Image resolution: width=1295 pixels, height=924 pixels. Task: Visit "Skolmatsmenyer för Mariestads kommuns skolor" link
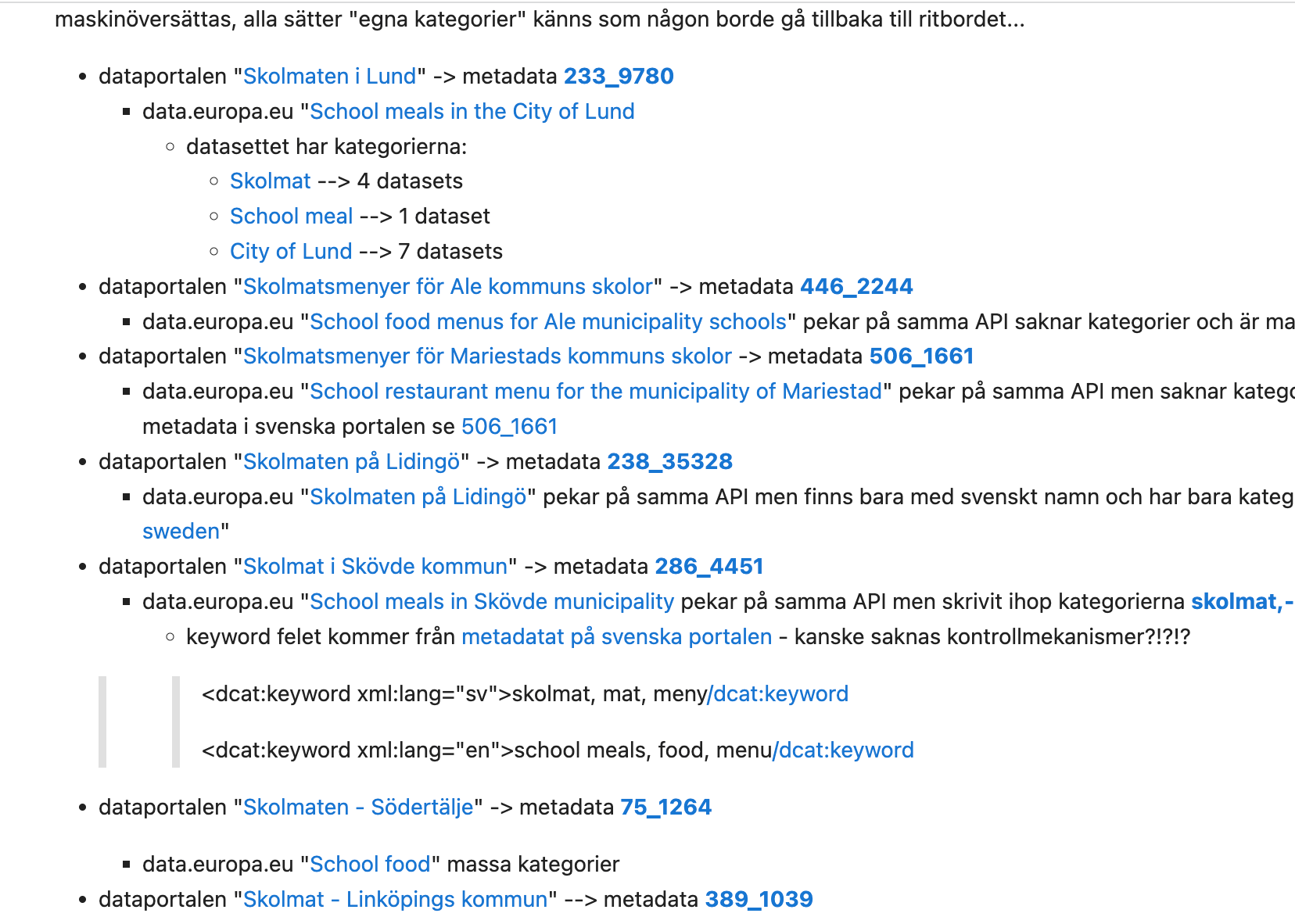point(487,356)
